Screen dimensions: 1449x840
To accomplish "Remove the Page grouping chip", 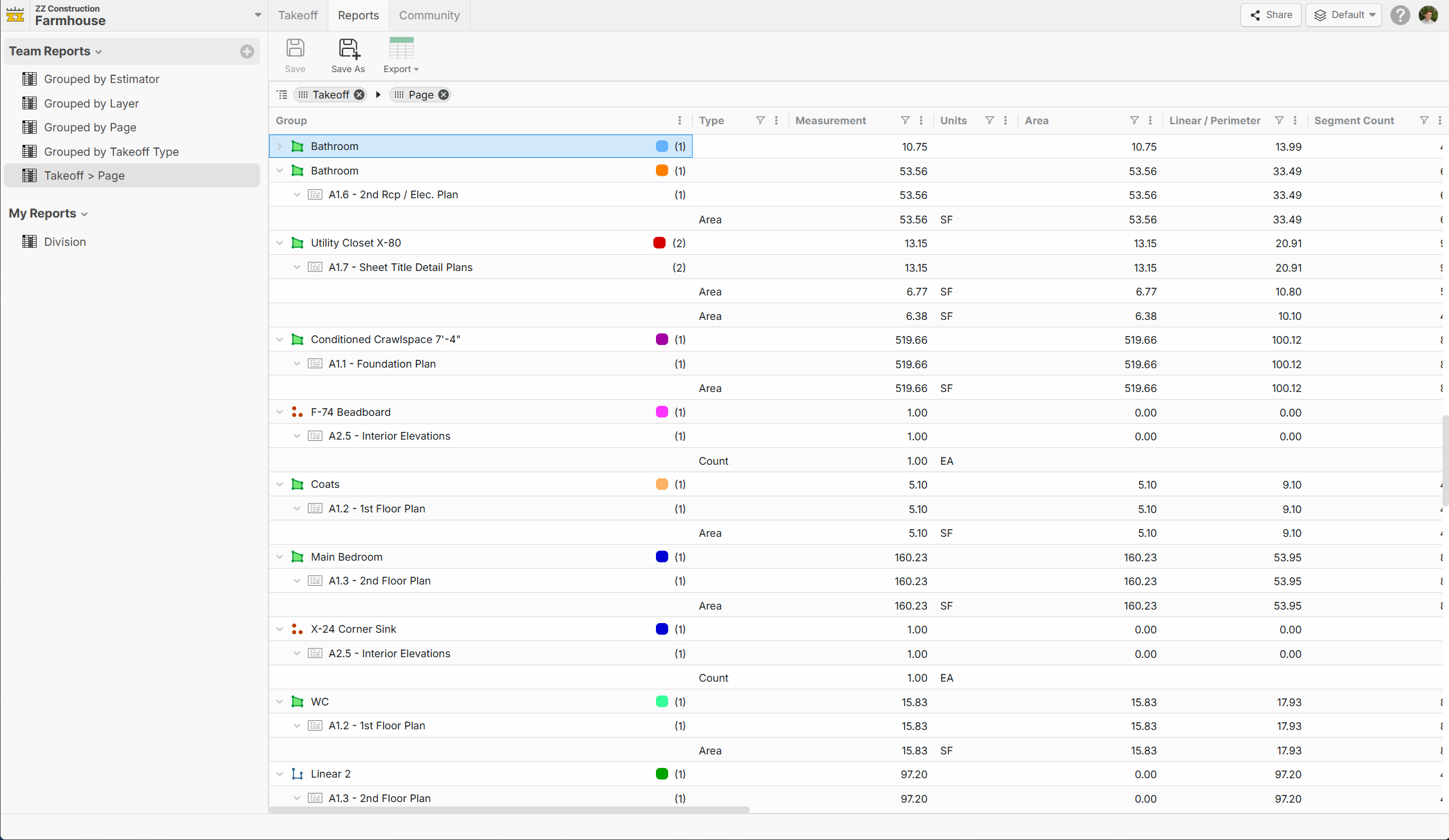I will [444, 95].
